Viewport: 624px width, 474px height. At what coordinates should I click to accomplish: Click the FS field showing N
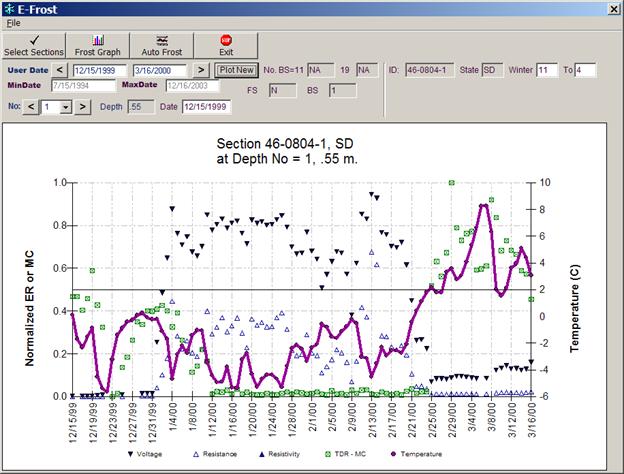(283, 90)
